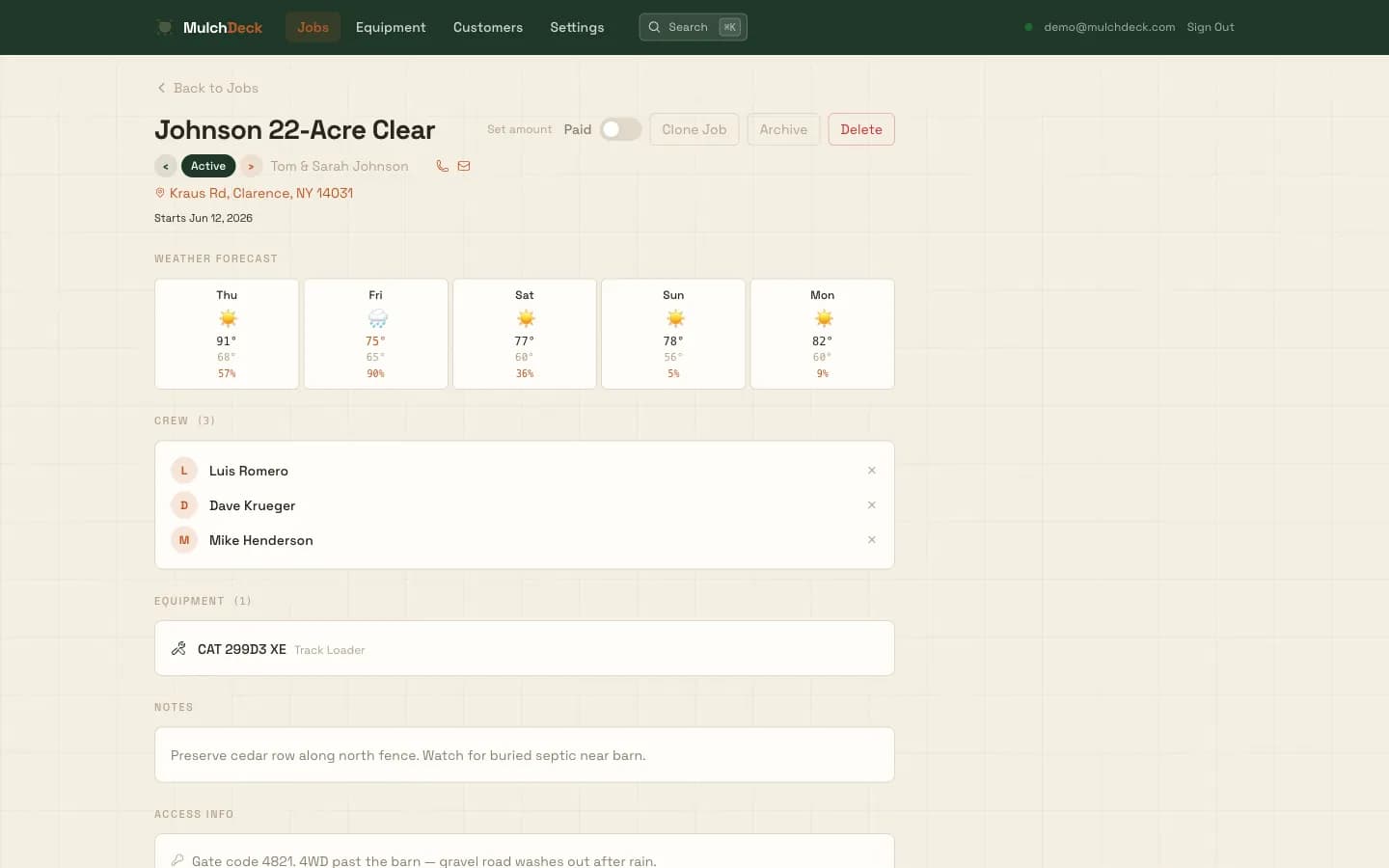This screenshot has height=868, width=1389.
Task: Click the CAT 299D3 XE equipment icon
Action: 178,649
